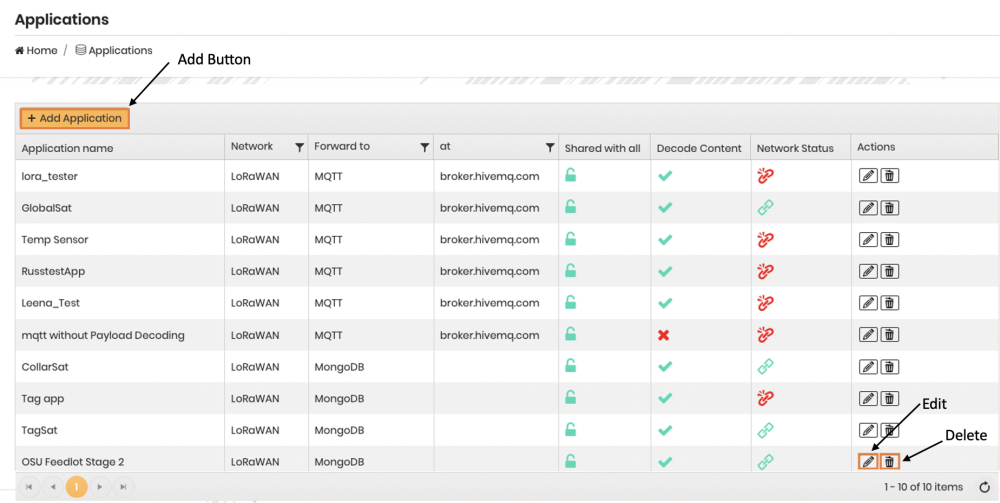The height and width of the screenshot is (503, 1000).
Task: Click CollarSat connected network status icon
Action: (x=765, y=367)
